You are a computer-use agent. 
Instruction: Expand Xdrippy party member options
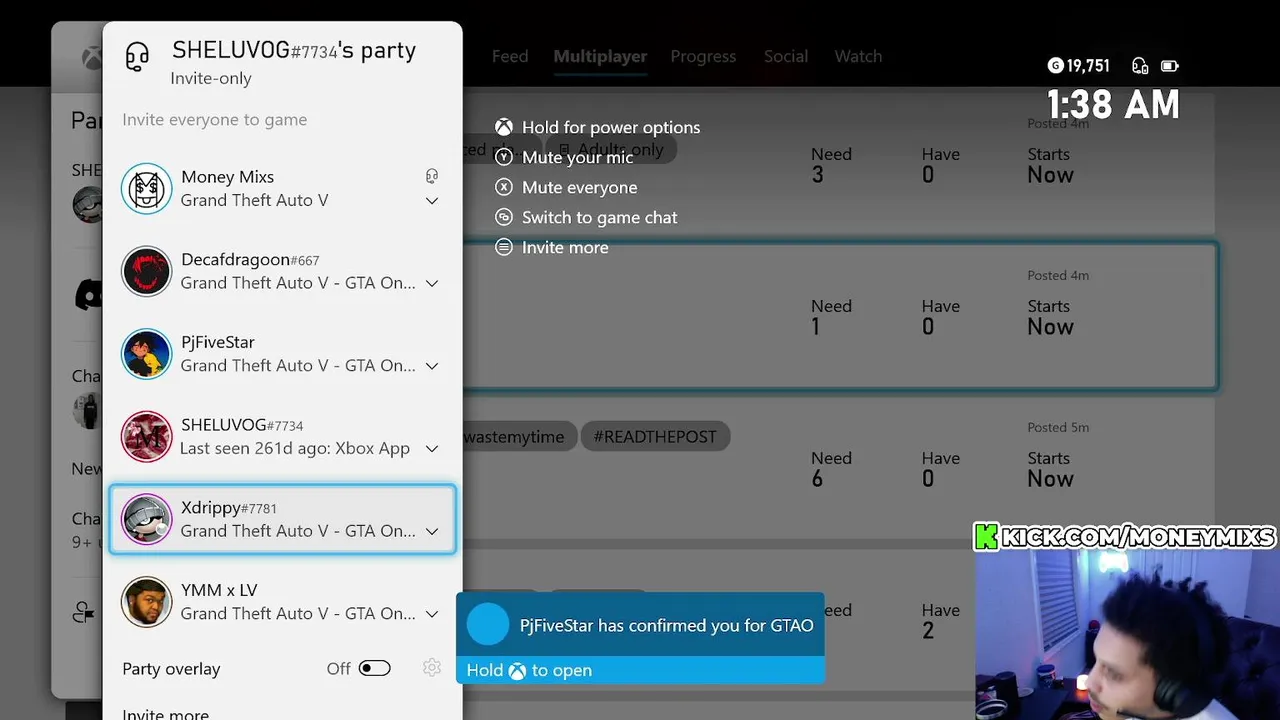point(432,532)
